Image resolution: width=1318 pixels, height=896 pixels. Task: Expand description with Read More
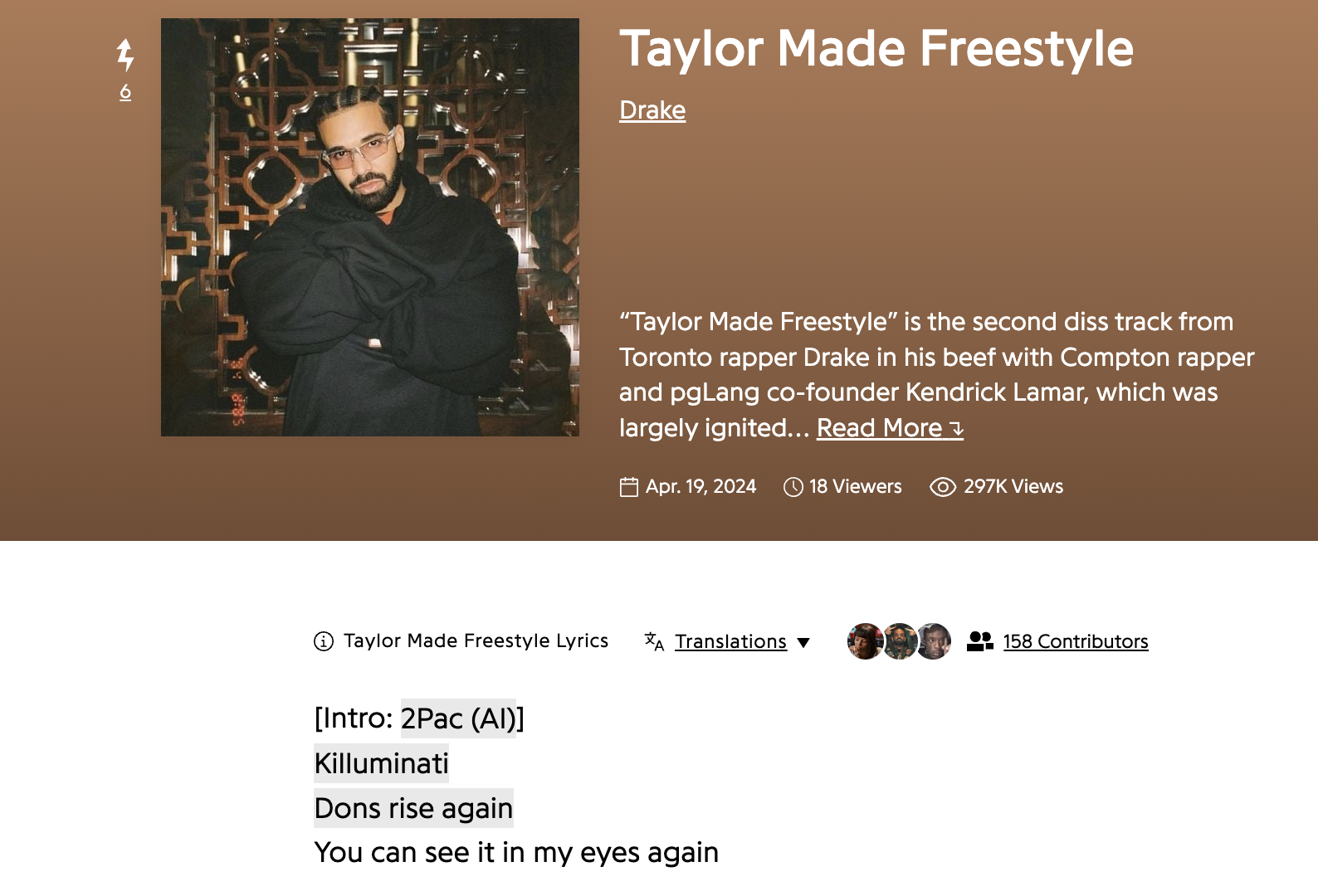(889, 428)
